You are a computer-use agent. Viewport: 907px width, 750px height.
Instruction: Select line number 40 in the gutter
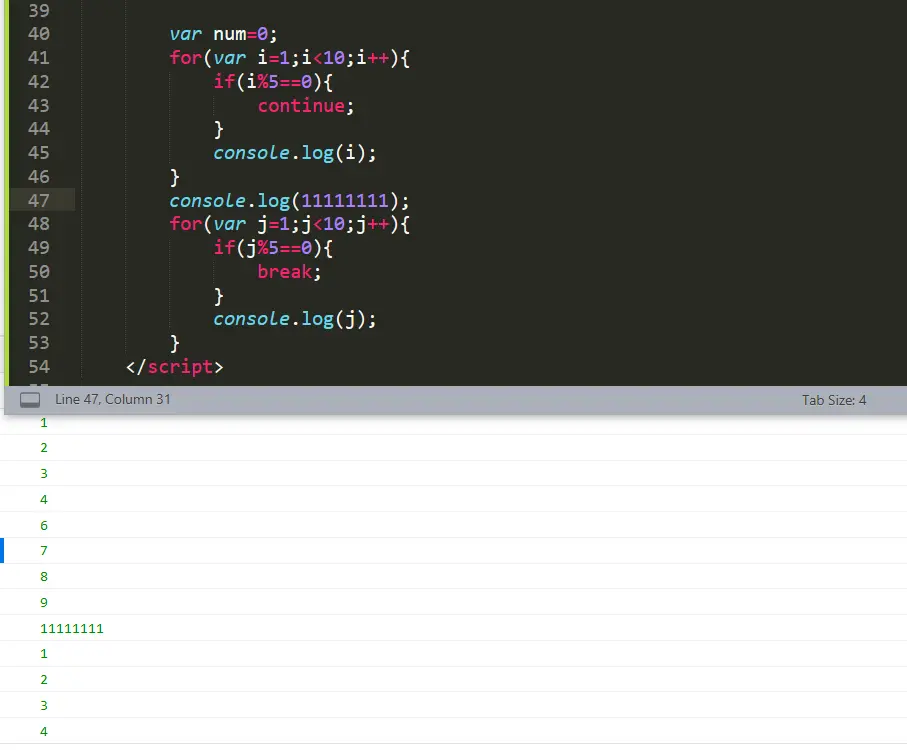coord(39,34)
